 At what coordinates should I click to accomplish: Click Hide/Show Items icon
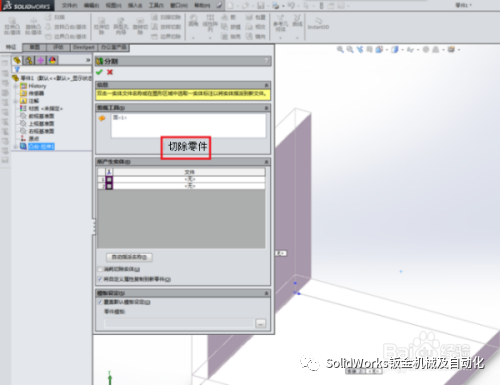(411, 50)
